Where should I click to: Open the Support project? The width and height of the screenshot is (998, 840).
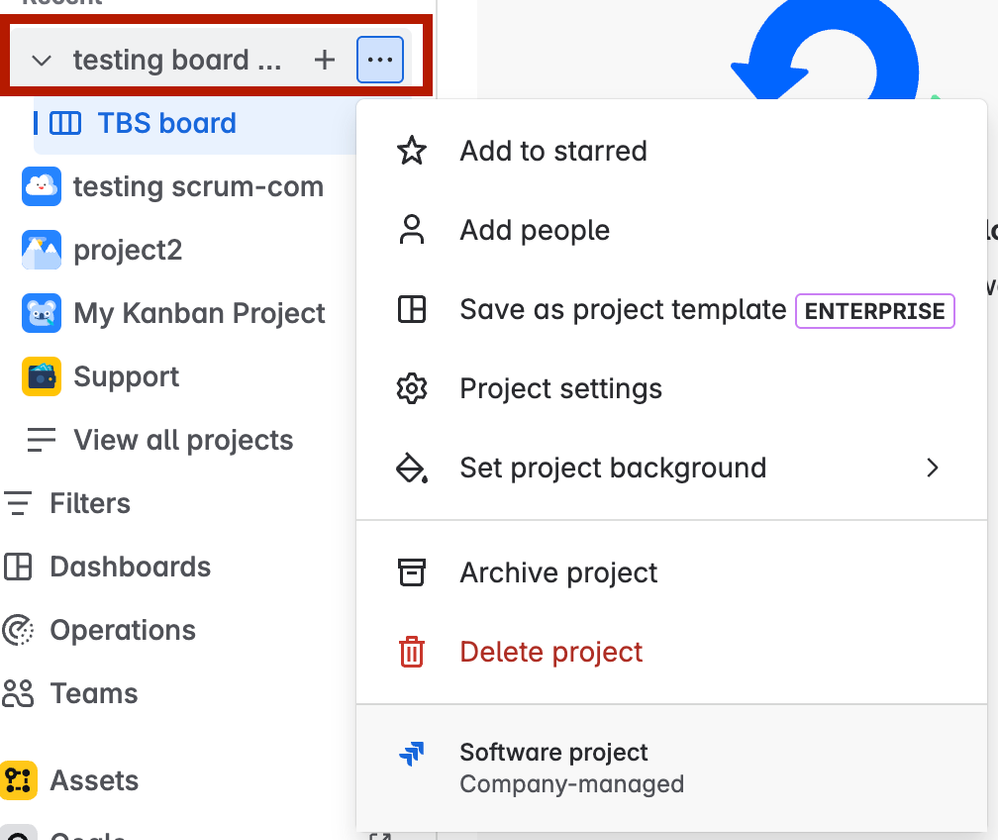[x=126, y=377]
